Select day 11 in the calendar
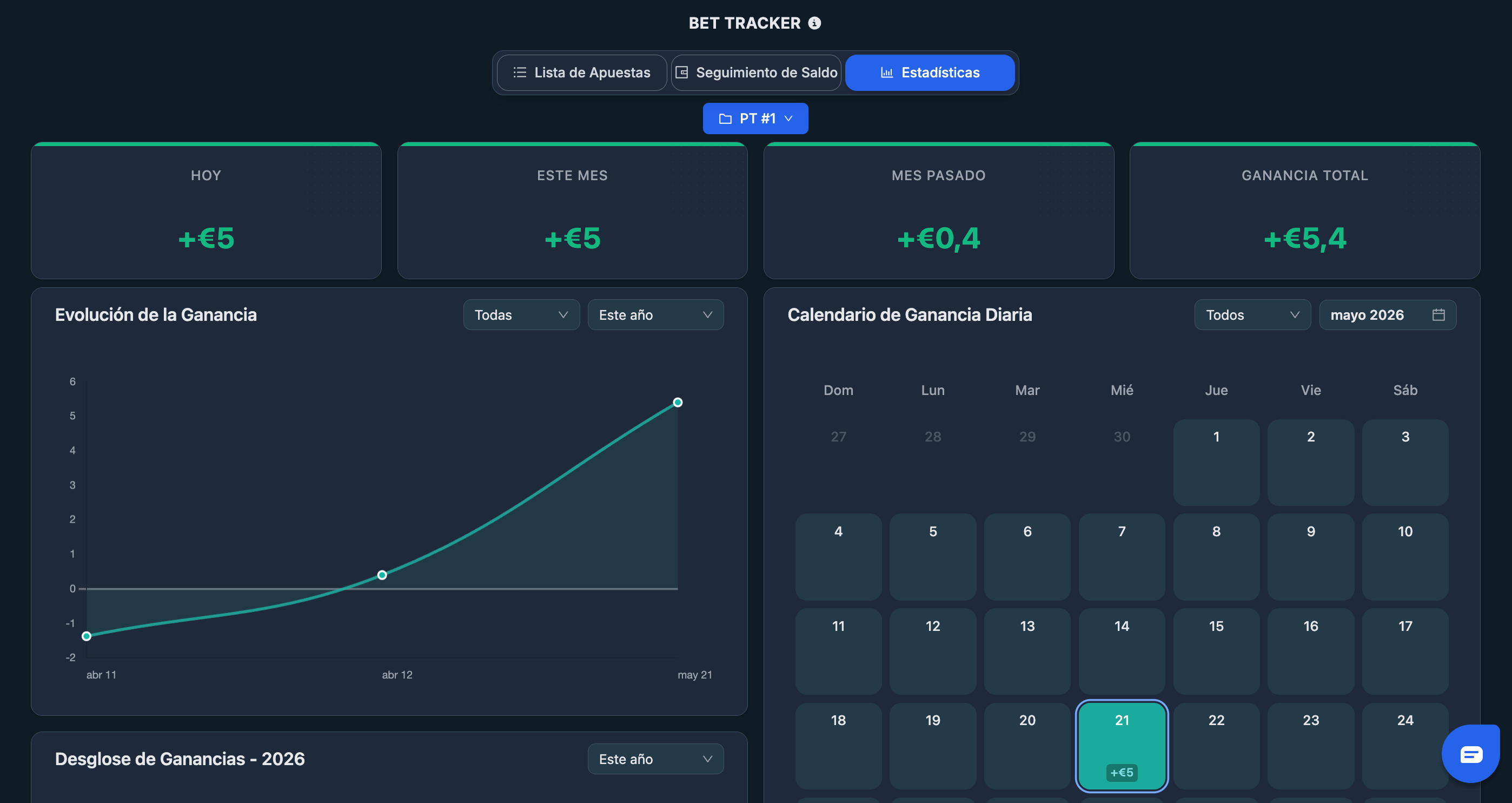Viewport: 1512px width, 803px height. (x=838, y=651)
